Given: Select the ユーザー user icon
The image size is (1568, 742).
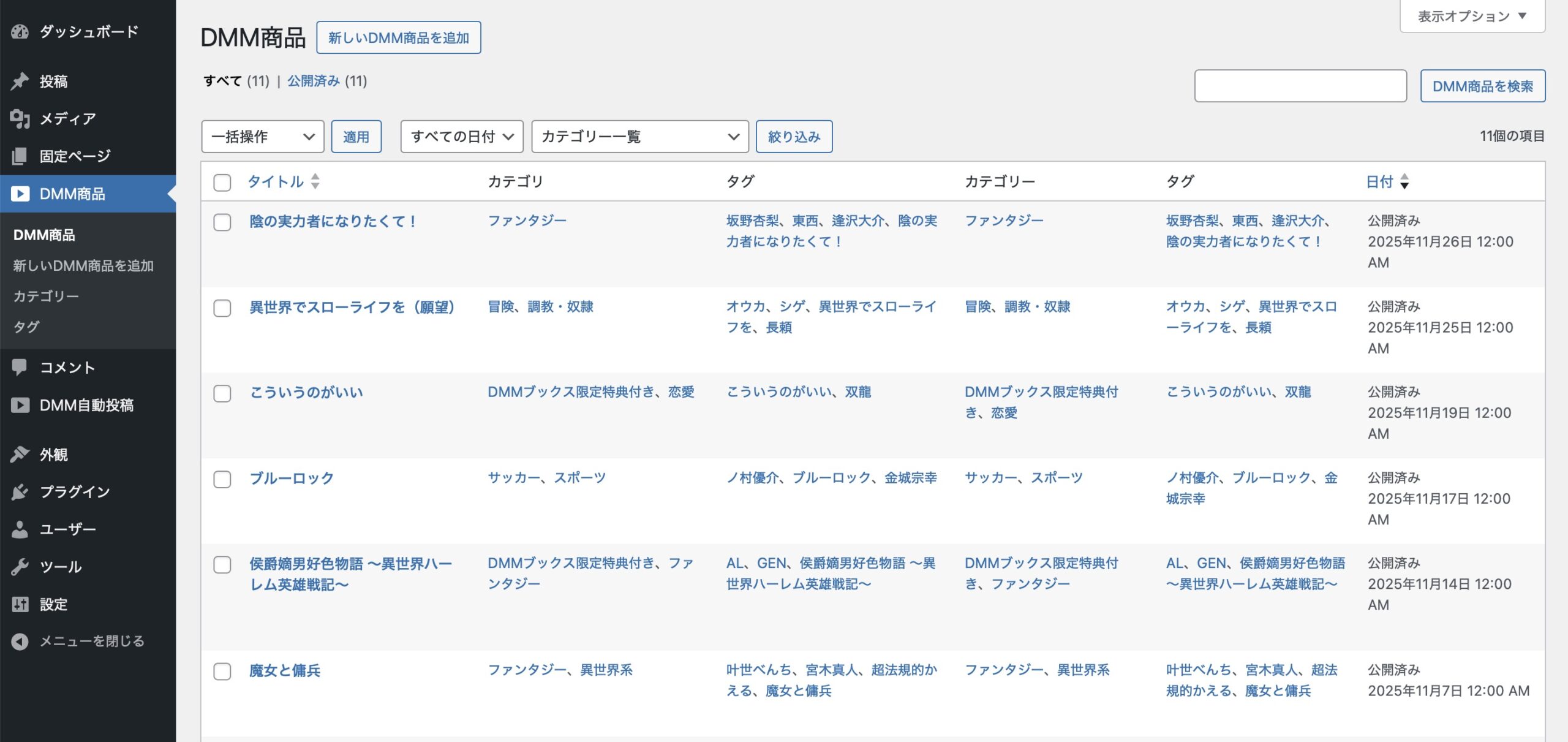Looking at the screenshot, I should 20,529.
